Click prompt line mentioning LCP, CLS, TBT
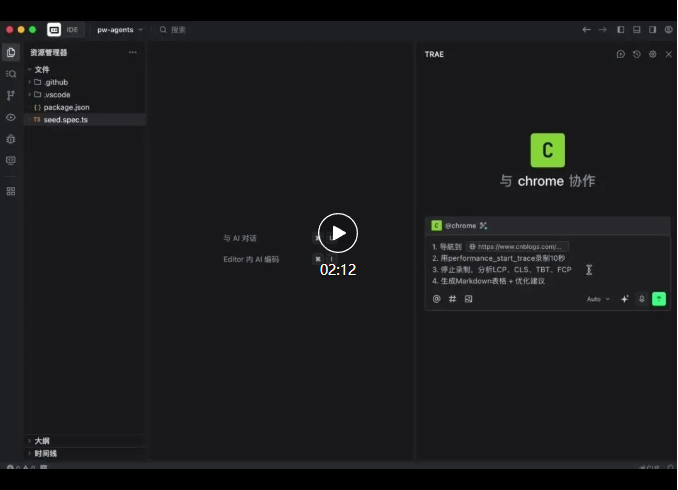 [502, 269]
